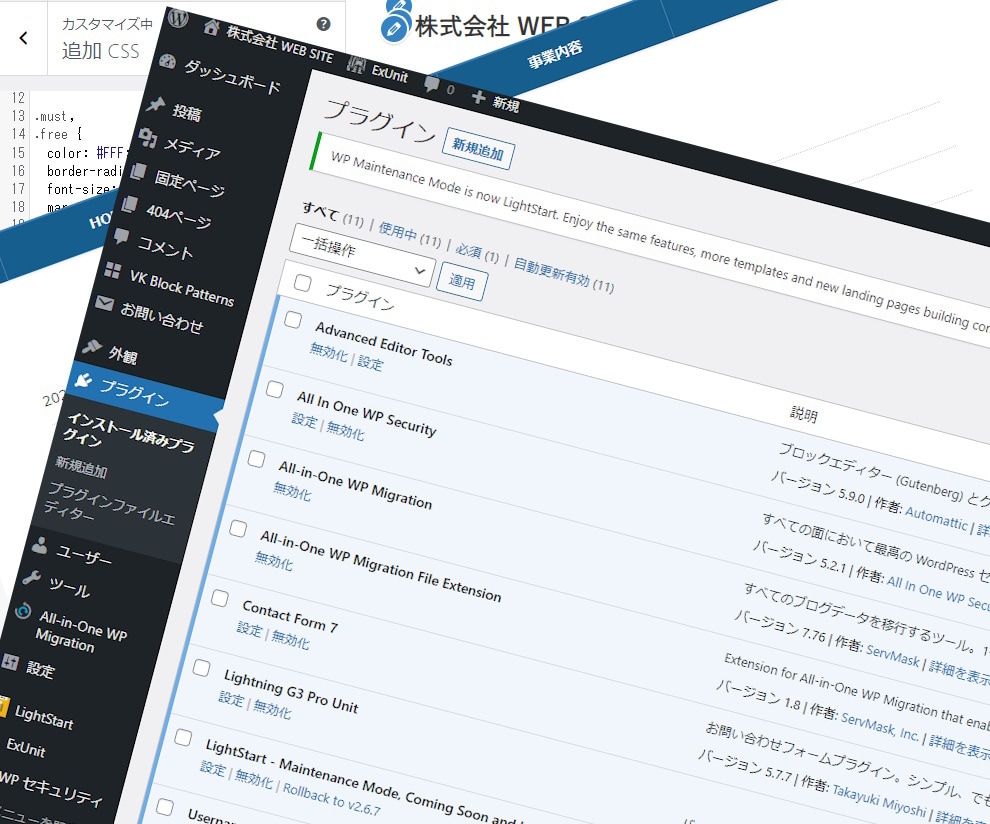This screenshot has width=990, height=824.
Task: Tick the All-in-One WP Migration plugin checkbox
Action: click(x=256, y=459)
